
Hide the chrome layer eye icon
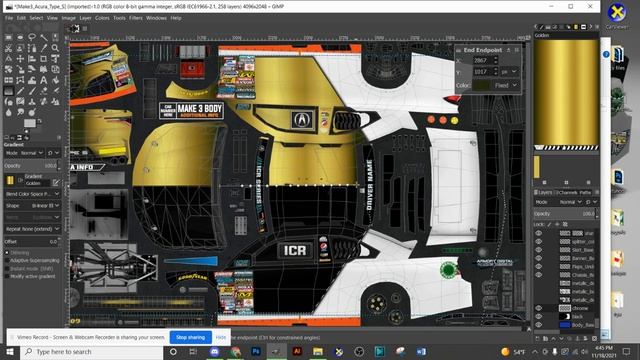[x=539, y=308]
